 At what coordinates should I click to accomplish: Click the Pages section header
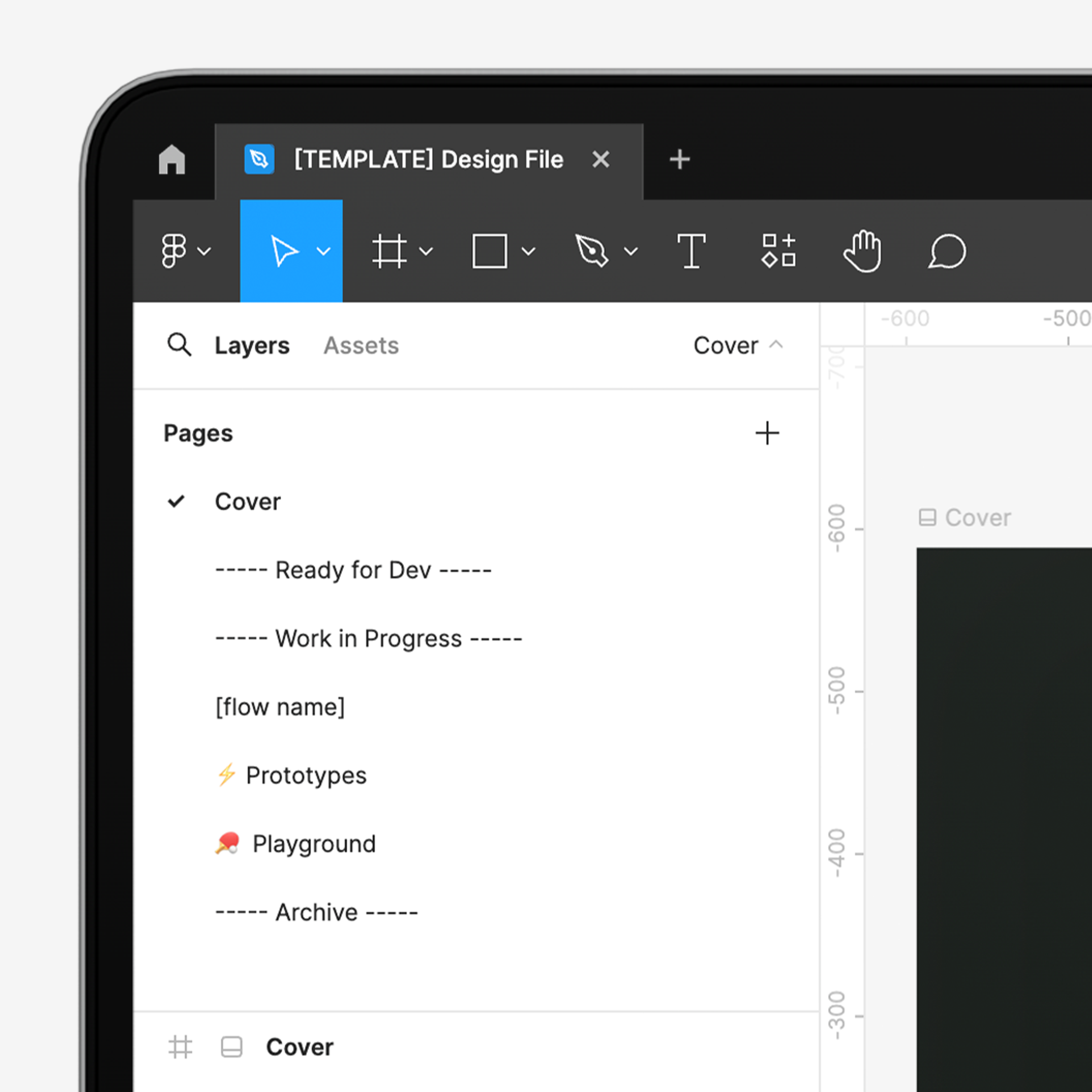pos(198,434)
